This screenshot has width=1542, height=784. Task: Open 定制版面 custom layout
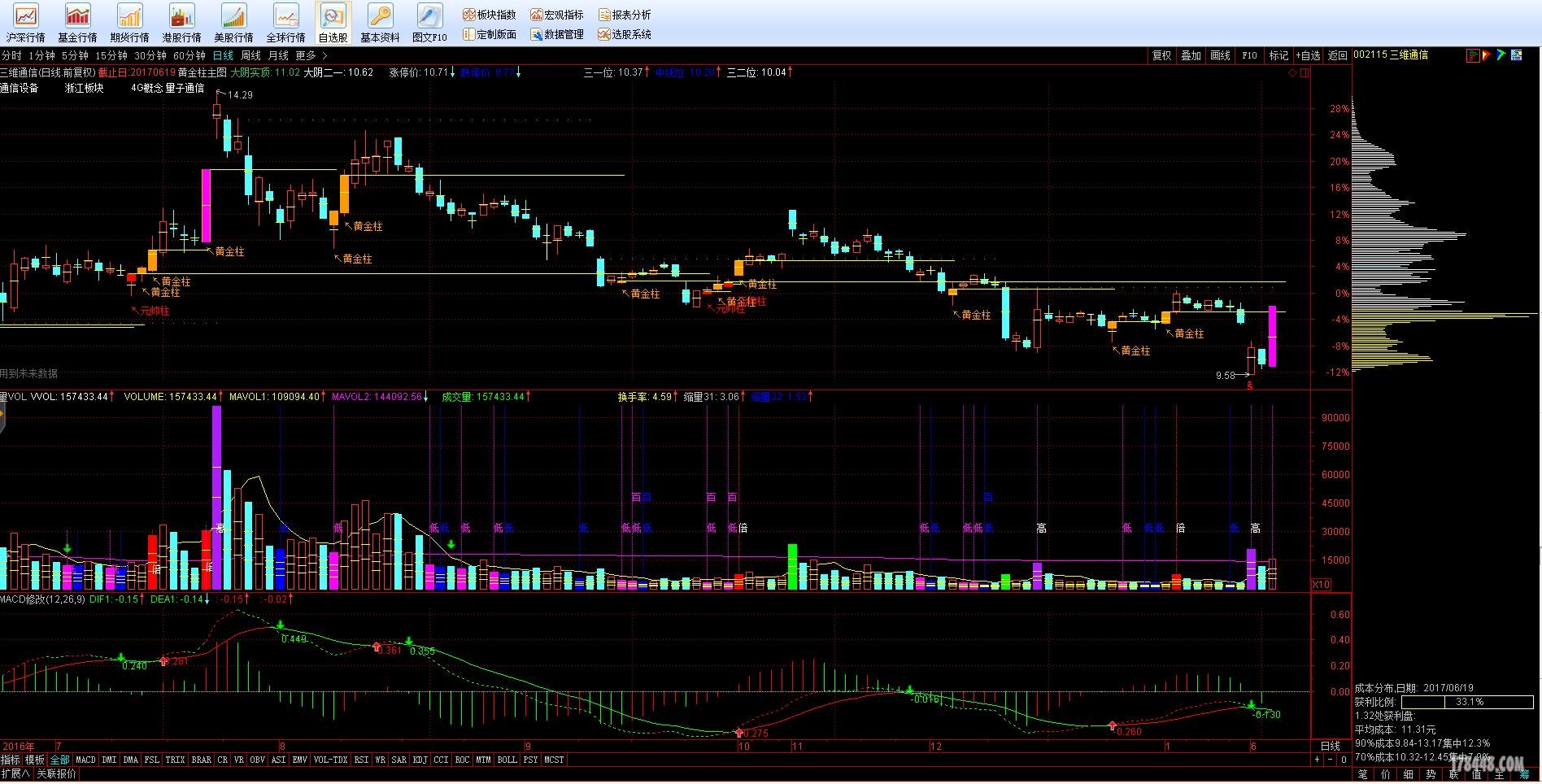[x=490, y=34]
